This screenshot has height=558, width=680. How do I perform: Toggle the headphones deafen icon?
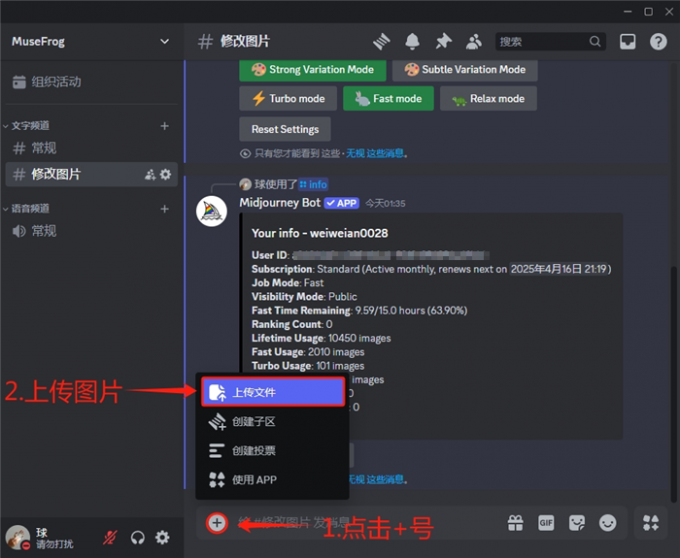coord(137,538)
